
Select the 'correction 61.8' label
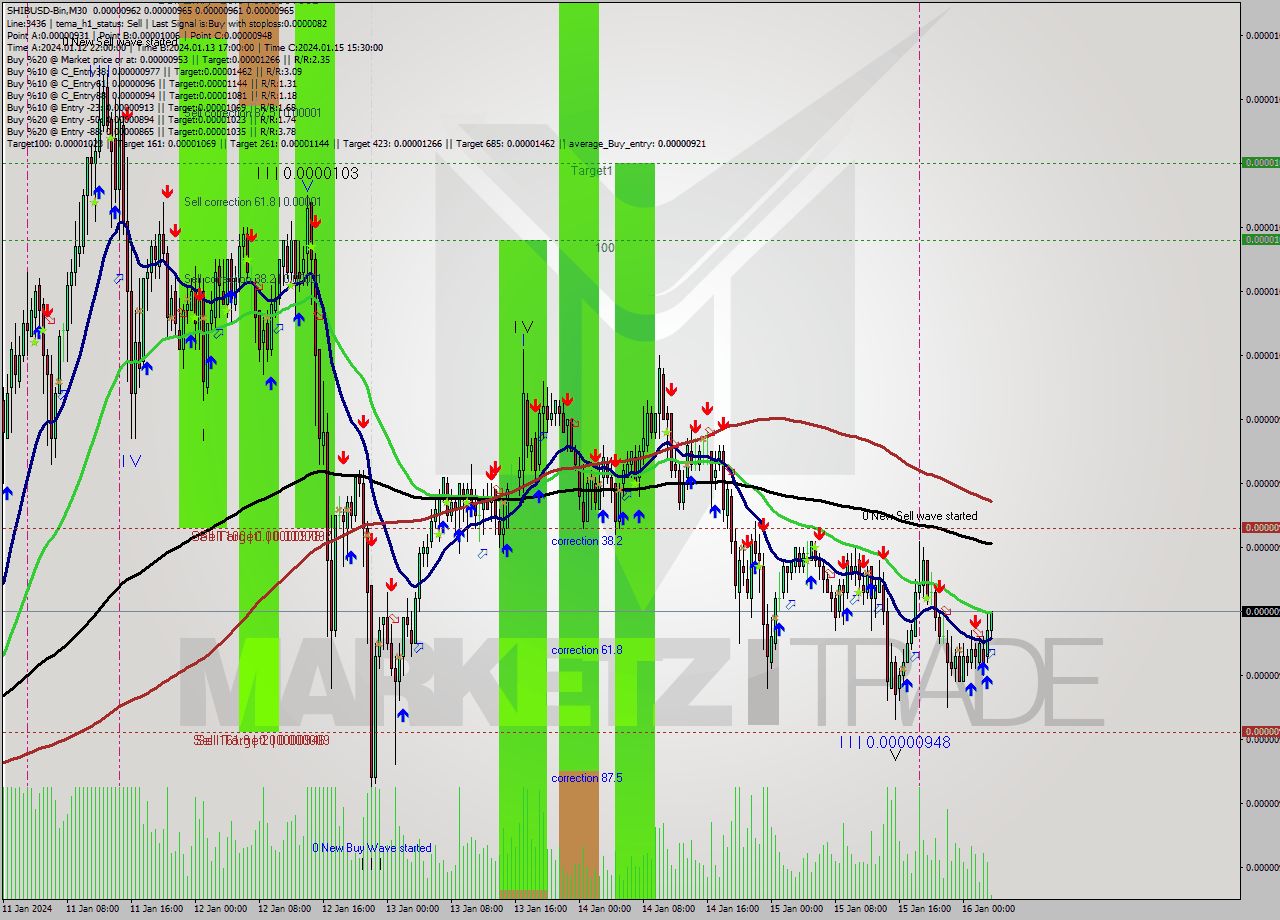pyautogui.click(x=587, y=650)
